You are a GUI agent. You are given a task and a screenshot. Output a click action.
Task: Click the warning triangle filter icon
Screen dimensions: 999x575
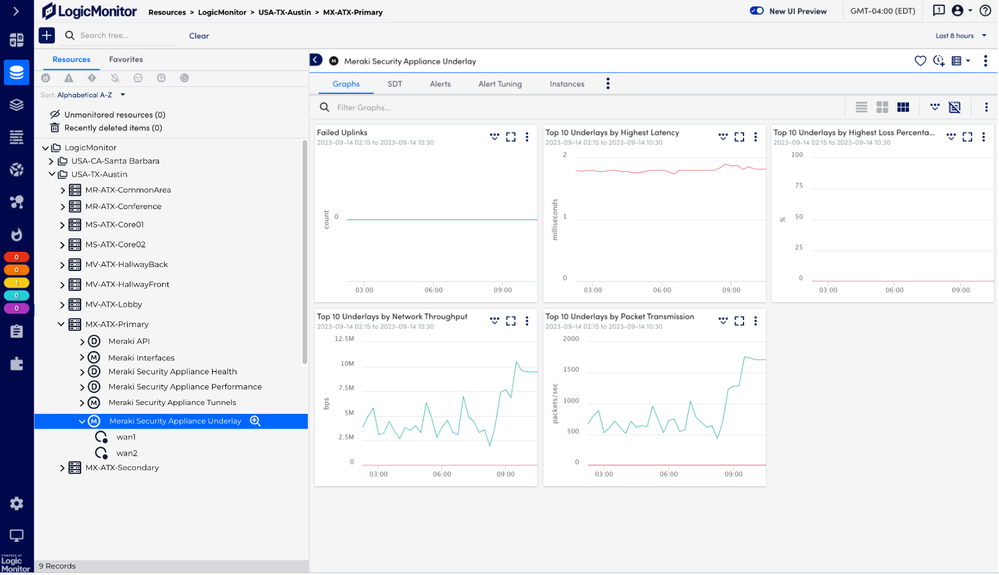point(69,78)
